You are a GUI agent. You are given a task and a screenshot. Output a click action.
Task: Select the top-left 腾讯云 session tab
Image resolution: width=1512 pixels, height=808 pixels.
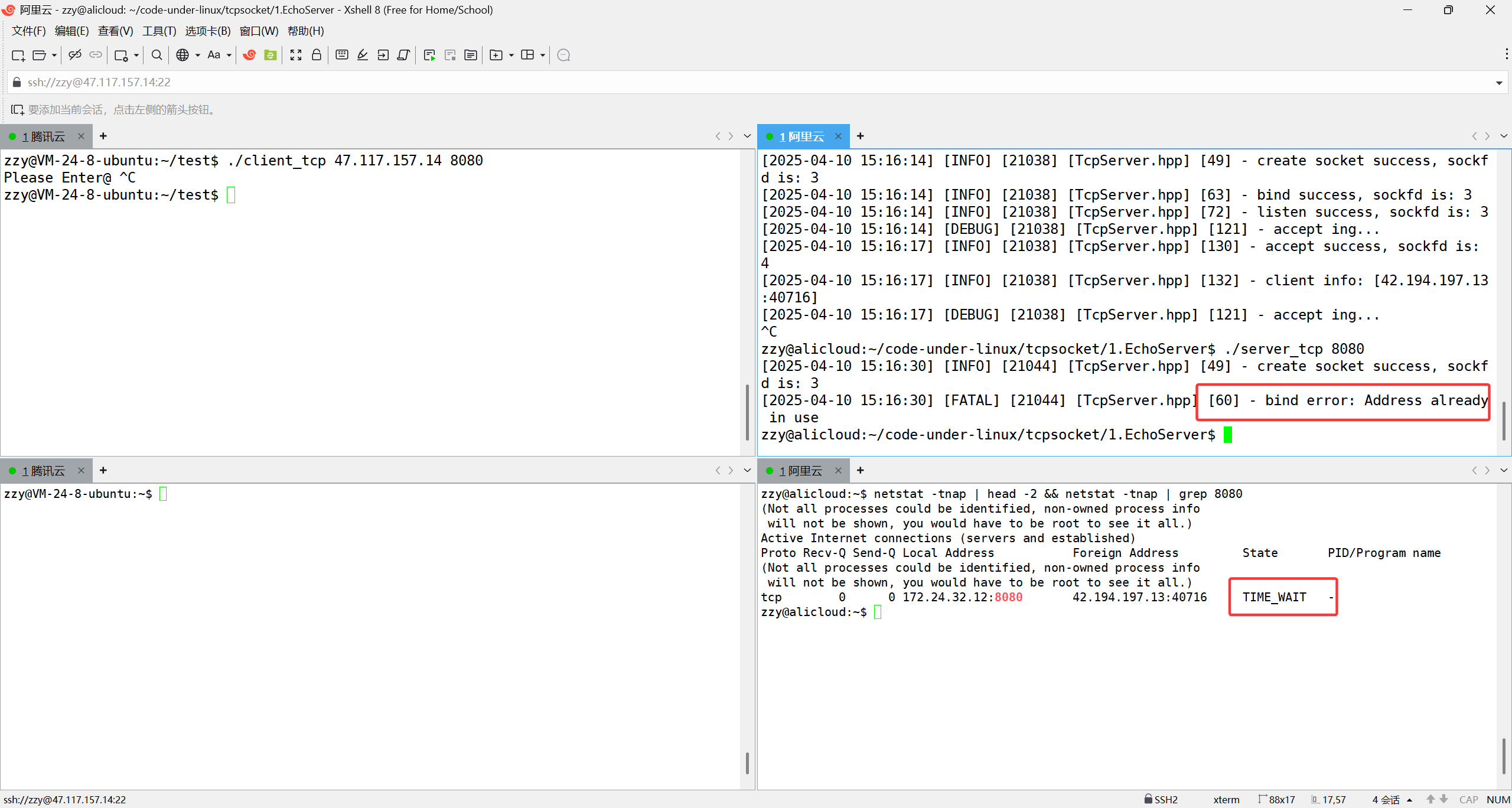coord(43,136)
